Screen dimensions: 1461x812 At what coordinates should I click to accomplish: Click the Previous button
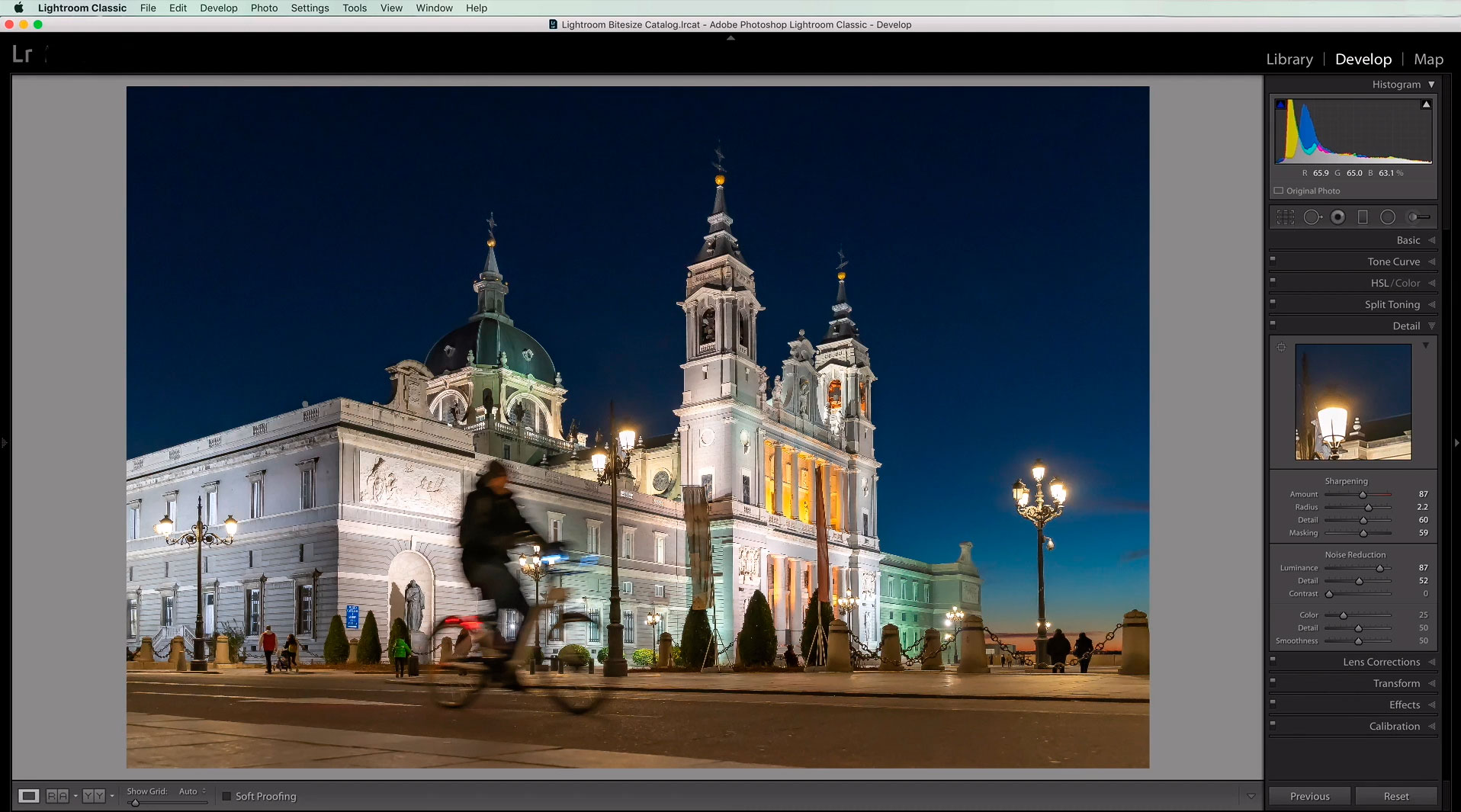coord(1309,796)
